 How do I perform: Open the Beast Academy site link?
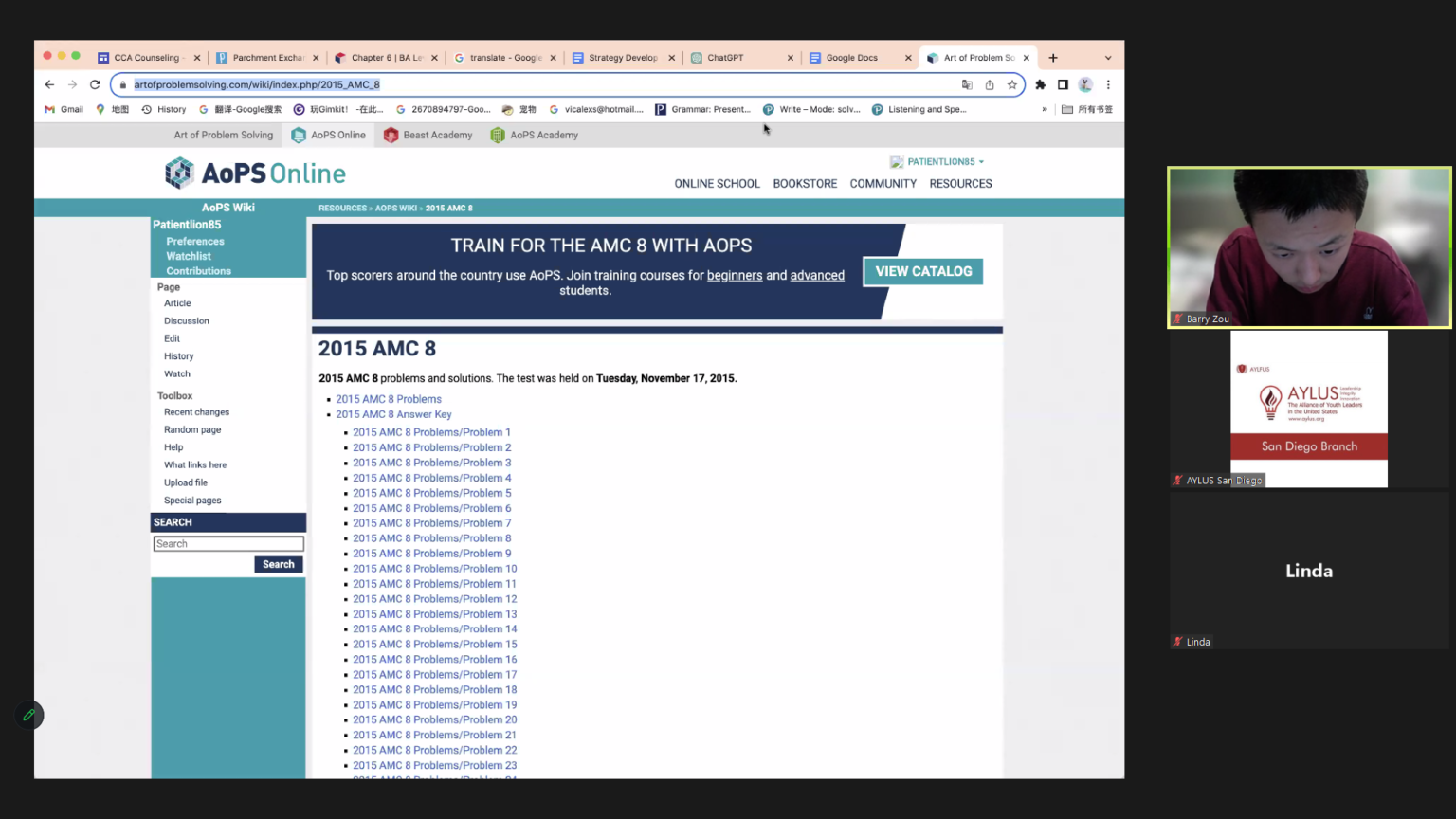(428, 135)
